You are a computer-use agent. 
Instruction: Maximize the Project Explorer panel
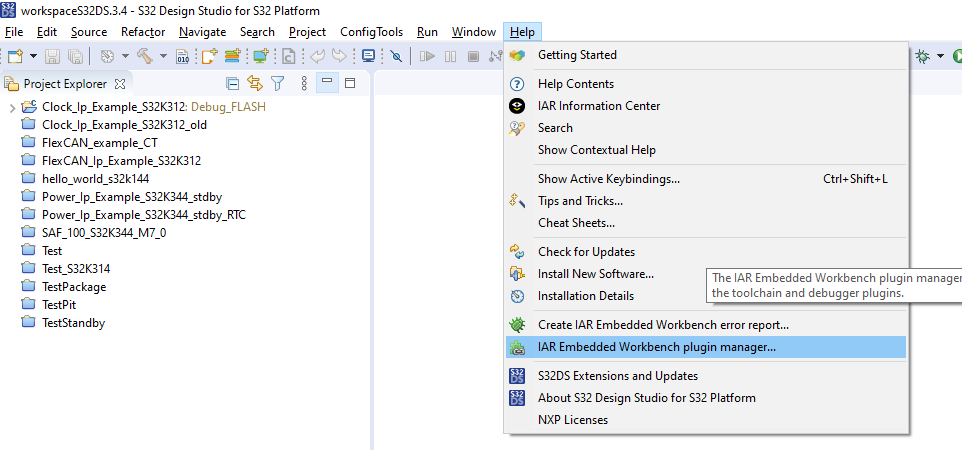pos(350,83)
